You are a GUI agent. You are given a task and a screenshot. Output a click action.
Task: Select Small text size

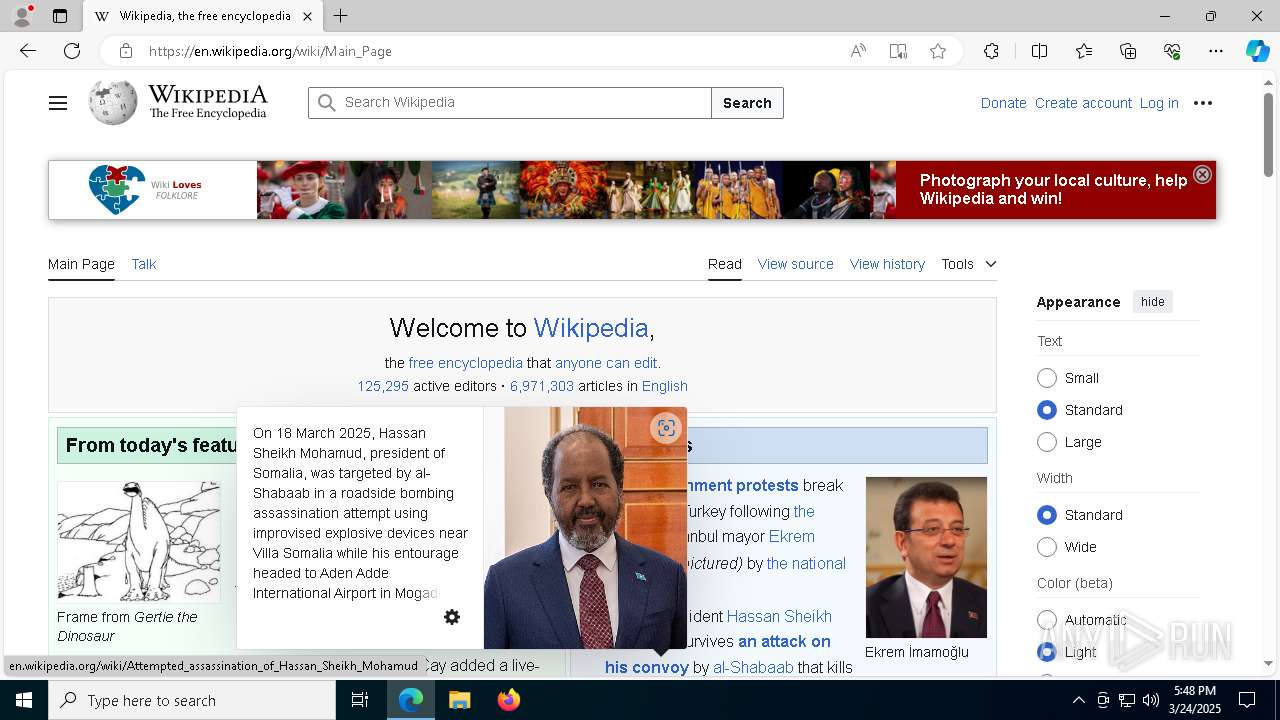(1047, 378)
